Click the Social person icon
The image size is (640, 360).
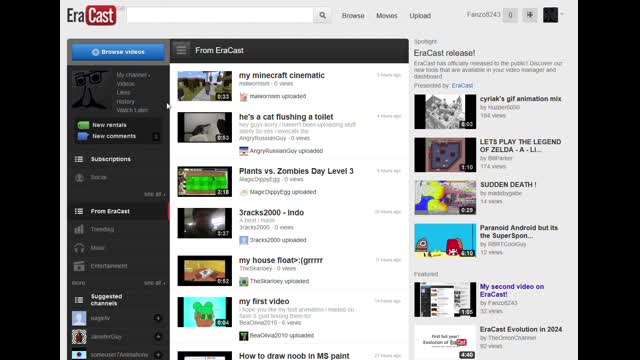click(x=79, y=178)
